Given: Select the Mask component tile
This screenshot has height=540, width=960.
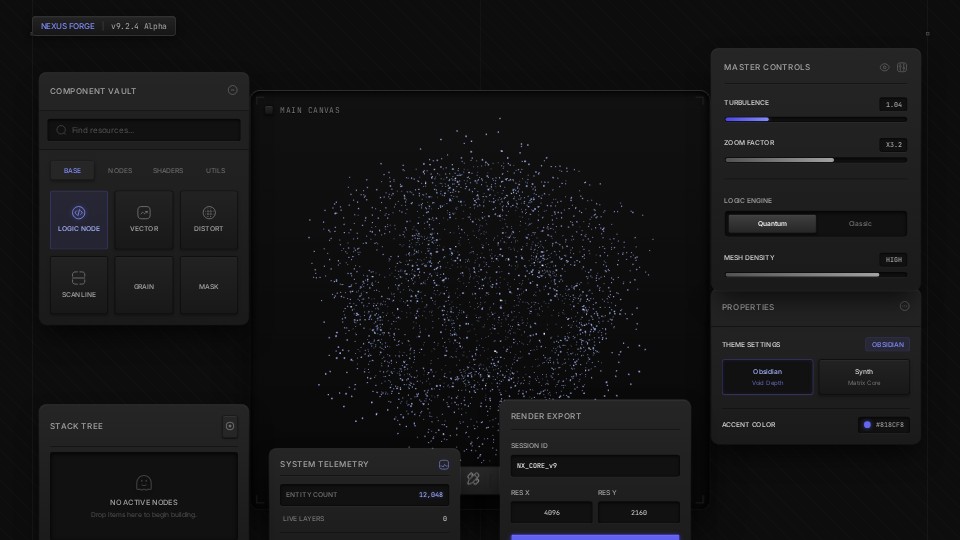Looking at the screenshot, I should [209, 285].
